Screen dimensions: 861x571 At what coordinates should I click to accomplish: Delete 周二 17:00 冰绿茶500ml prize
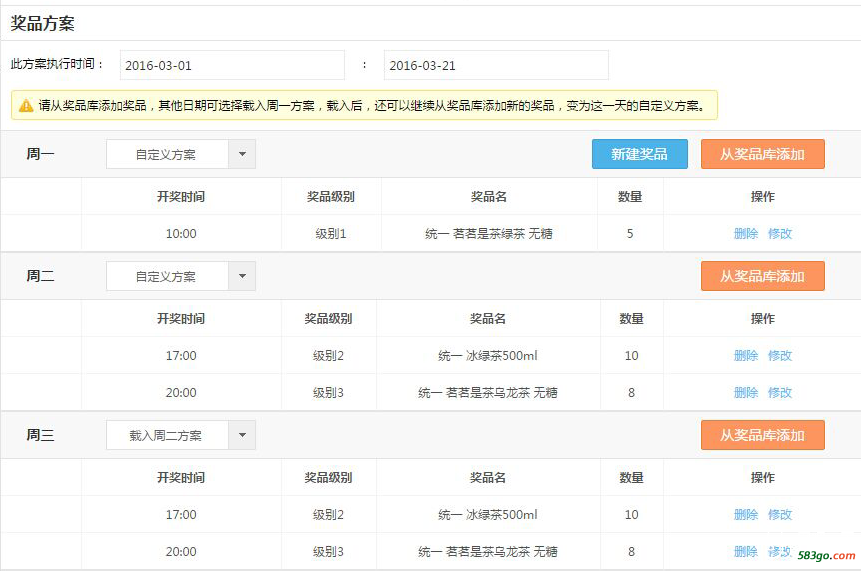click(x=746, y=356)
